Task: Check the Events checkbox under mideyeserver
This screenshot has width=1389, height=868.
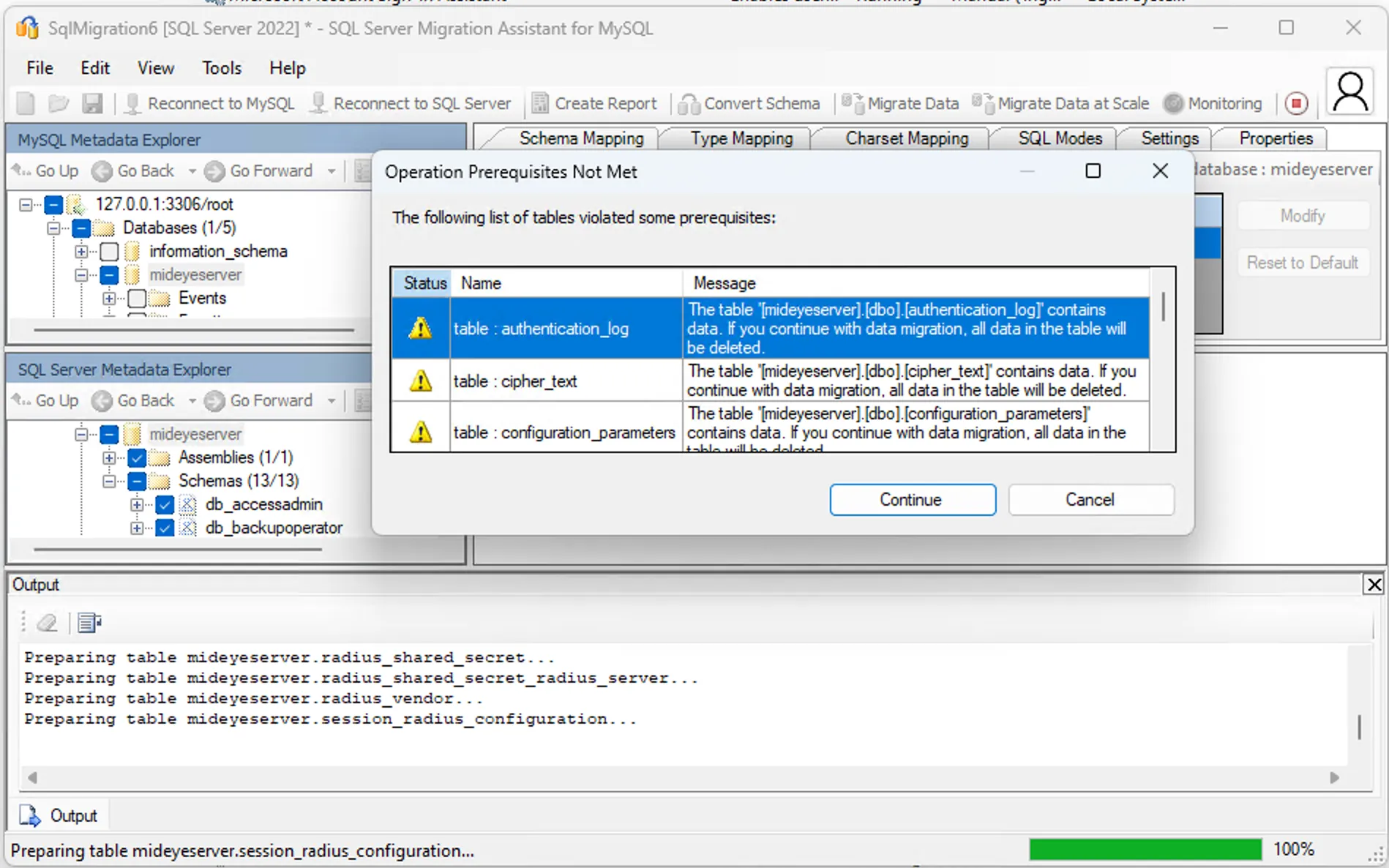Action: (138, 298)
